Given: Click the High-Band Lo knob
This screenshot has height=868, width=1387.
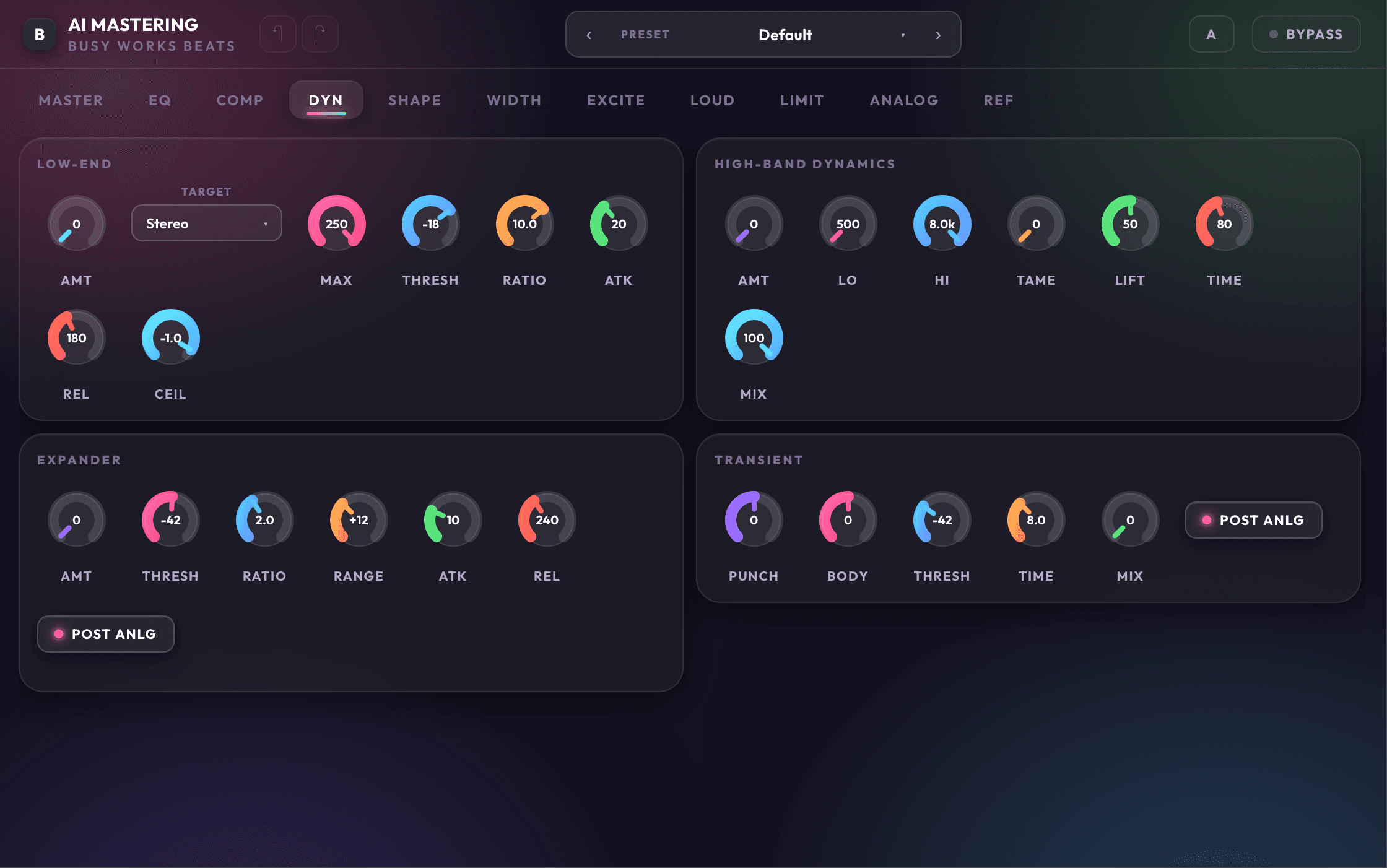Looking at the screenshot, I should 848,224.
